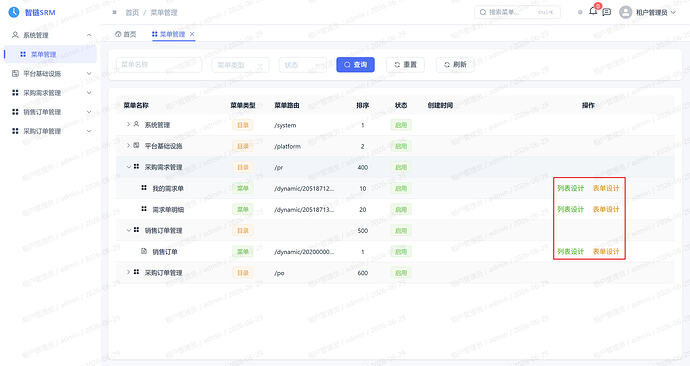Toggle the sidebar collapse hamburger icon
This screenshot has height=366, width=690.
tap(114, 12)
